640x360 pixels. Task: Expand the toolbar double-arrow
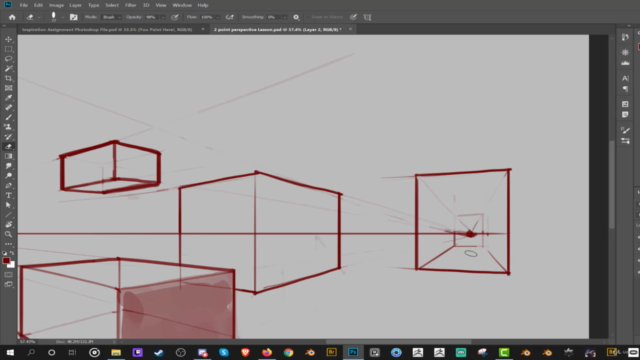[4, 26]
